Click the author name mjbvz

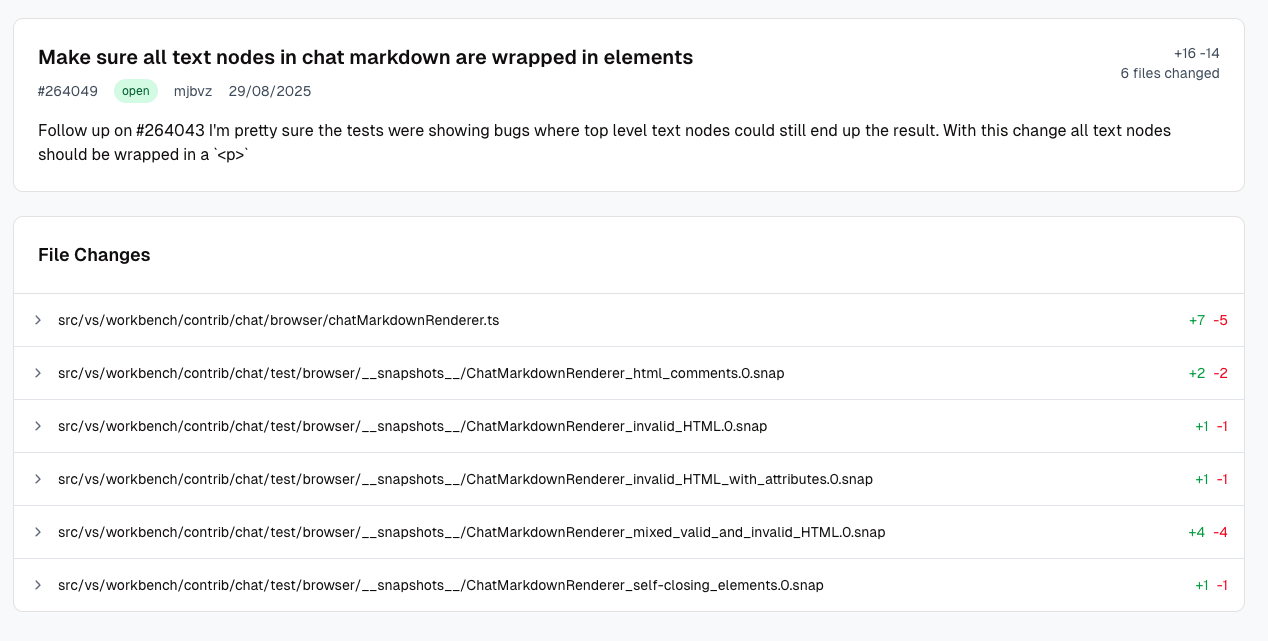click(193, 91)
